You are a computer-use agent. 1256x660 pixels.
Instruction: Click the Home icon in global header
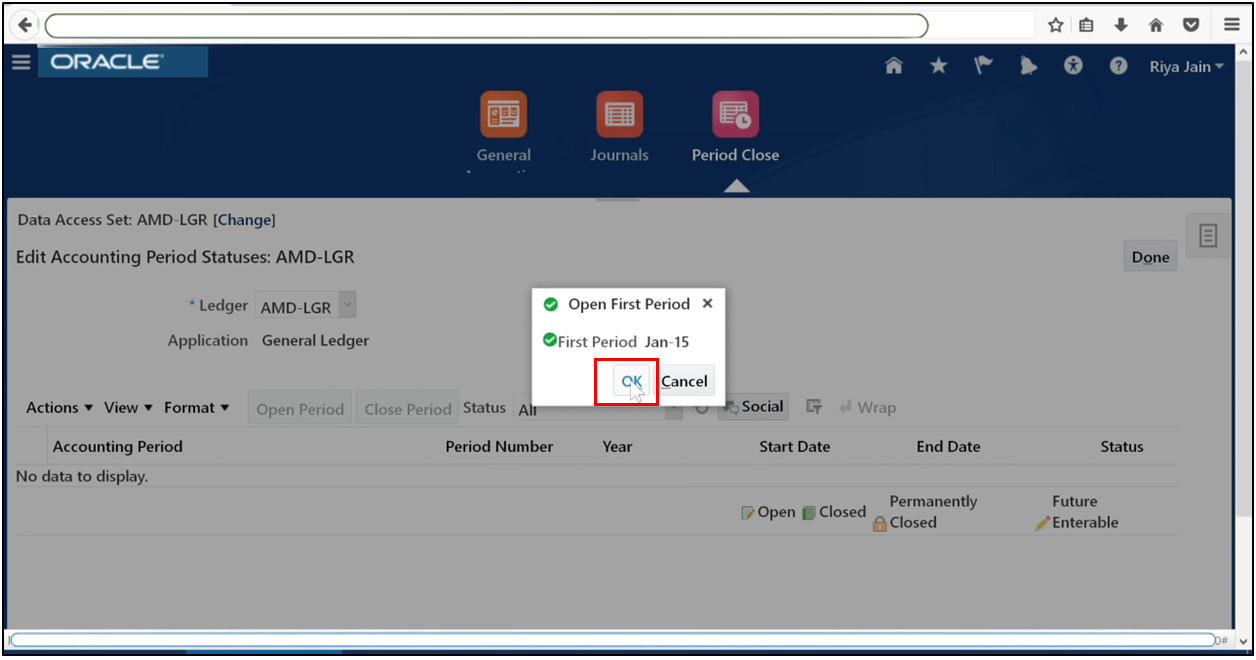click(893, 66)
